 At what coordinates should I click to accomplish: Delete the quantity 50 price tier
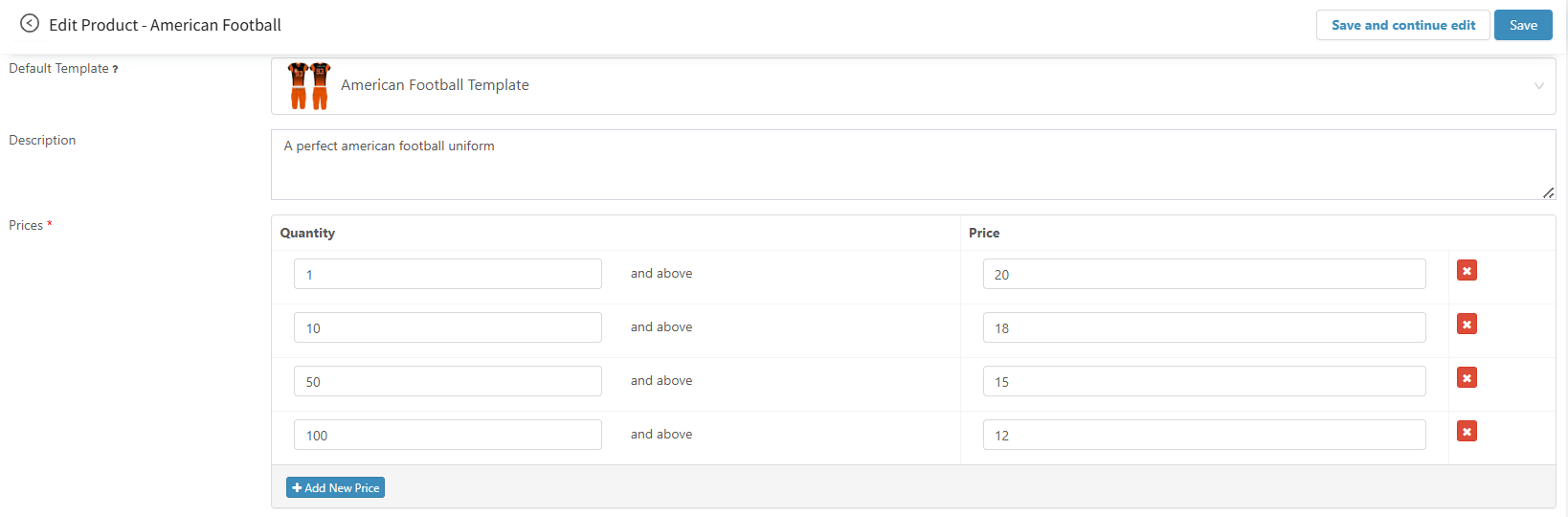pyautogui.click(x=1467, y=378)
